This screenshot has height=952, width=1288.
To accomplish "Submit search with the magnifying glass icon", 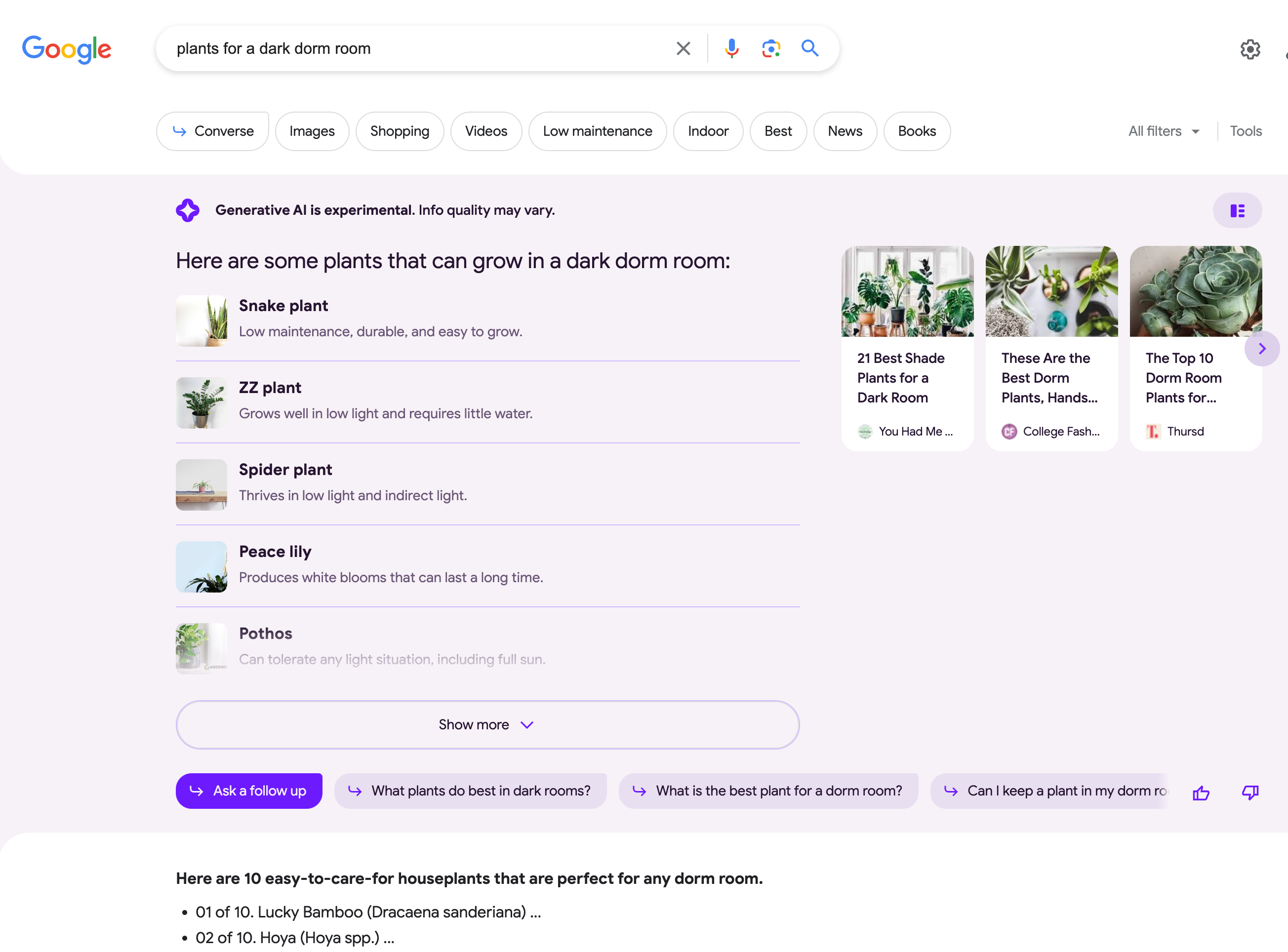I will click(x=809, y=48).
